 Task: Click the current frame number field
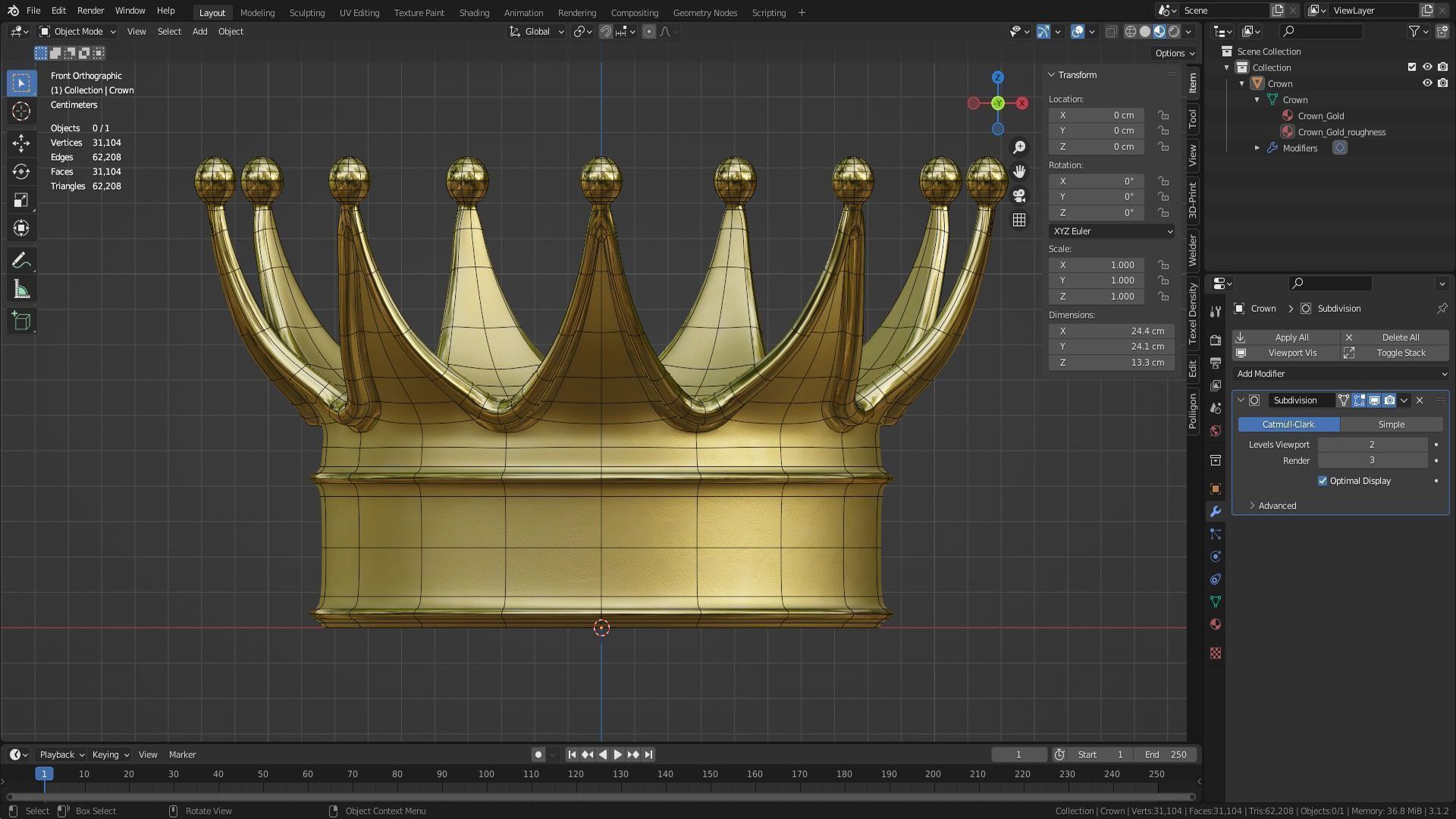point(1018,755)
